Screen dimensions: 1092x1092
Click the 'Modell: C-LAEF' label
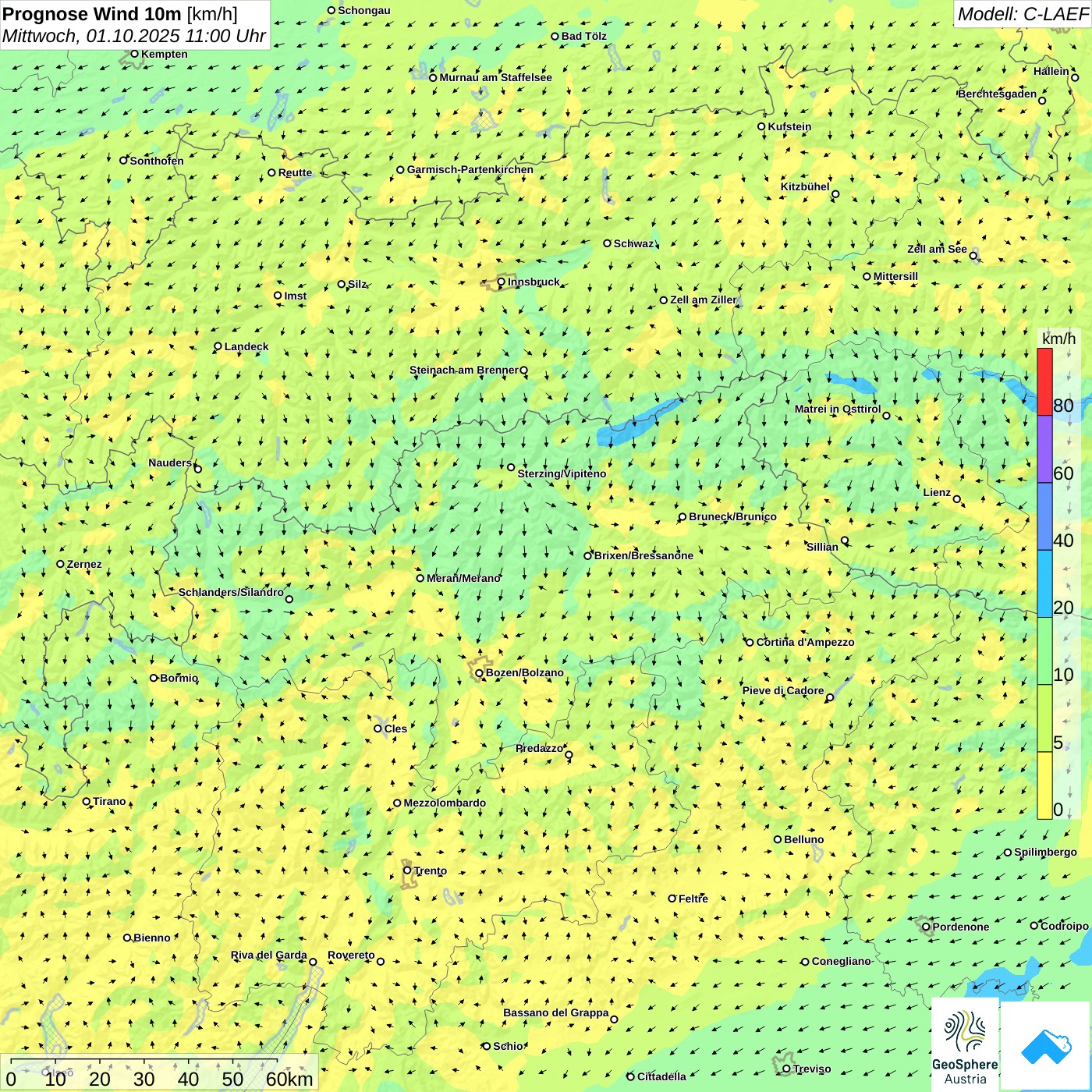point(1023,13)
